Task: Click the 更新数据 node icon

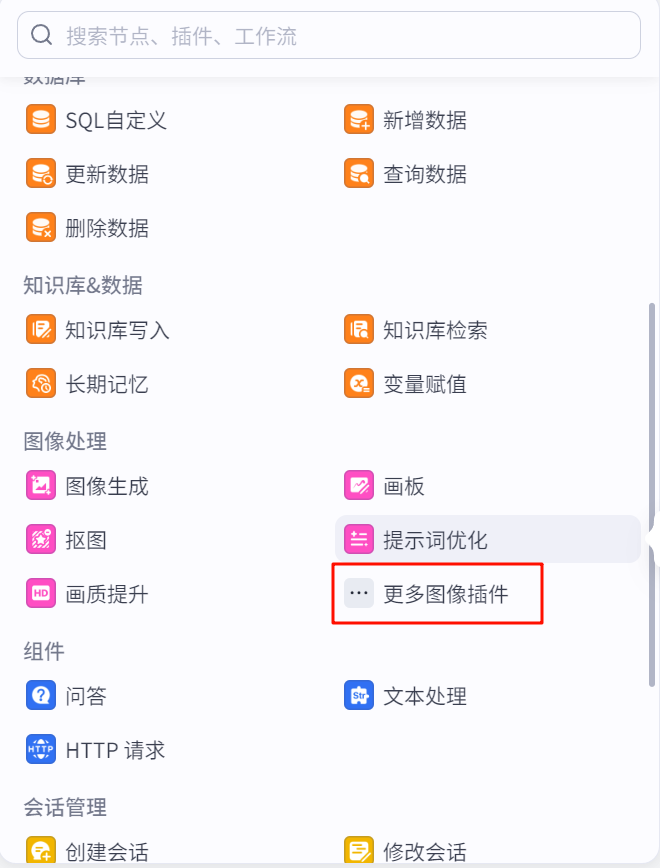Action: click(41, 174)
